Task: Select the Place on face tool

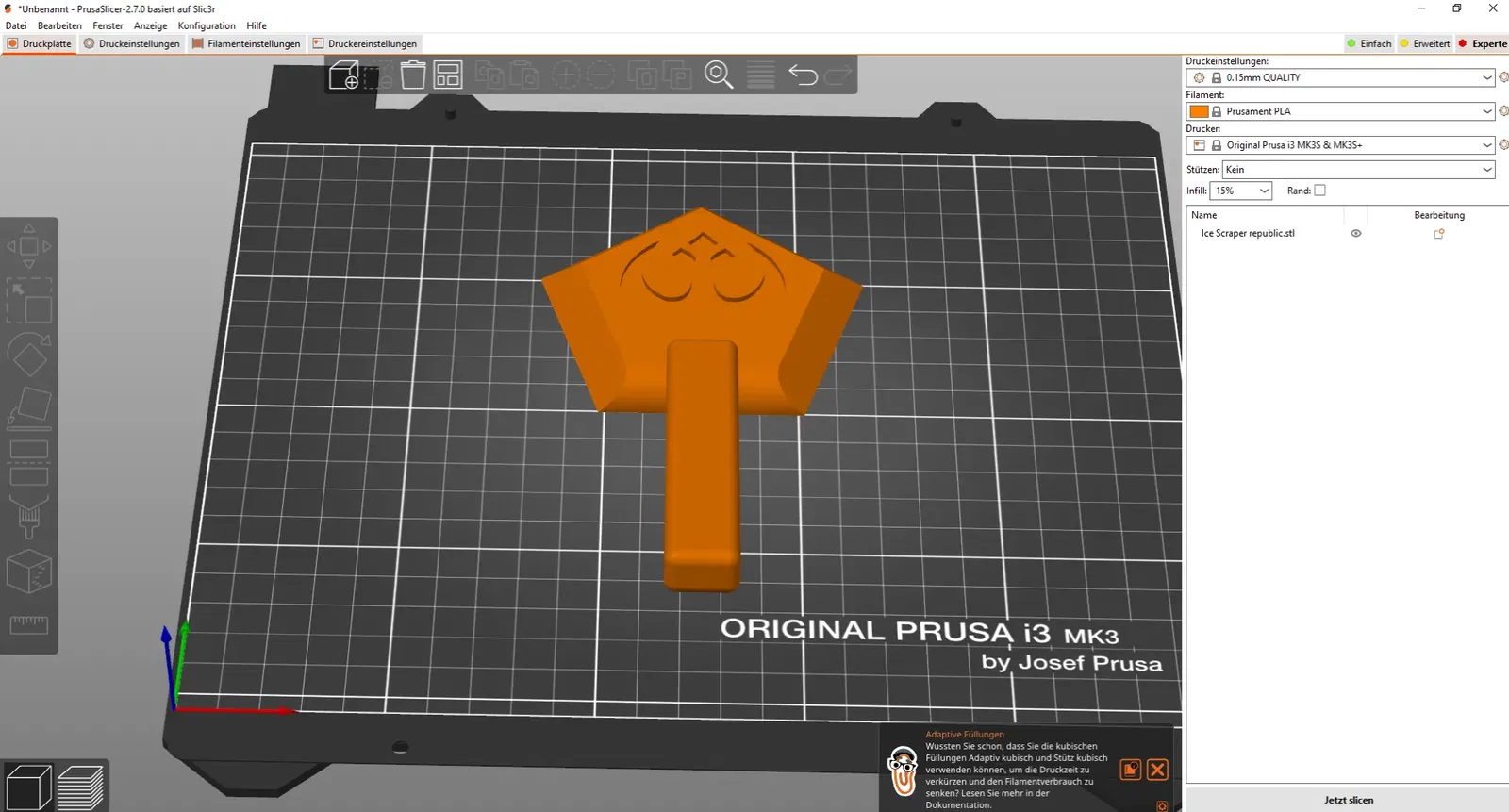Action: point(29,409)
